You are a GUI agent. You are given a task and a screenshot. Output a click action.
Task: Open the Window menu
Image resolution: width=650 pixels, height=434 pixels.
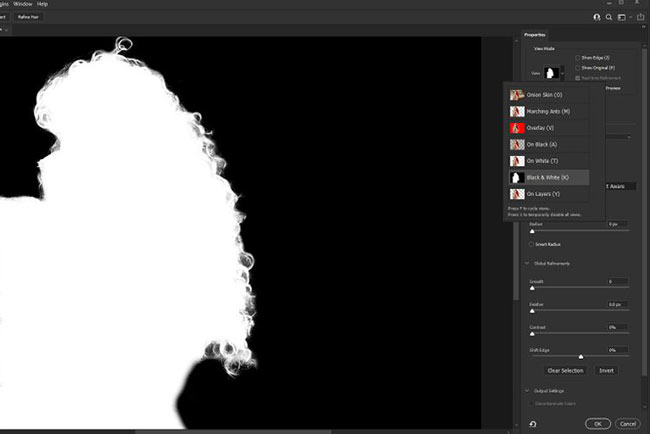[x=23, y=4]
